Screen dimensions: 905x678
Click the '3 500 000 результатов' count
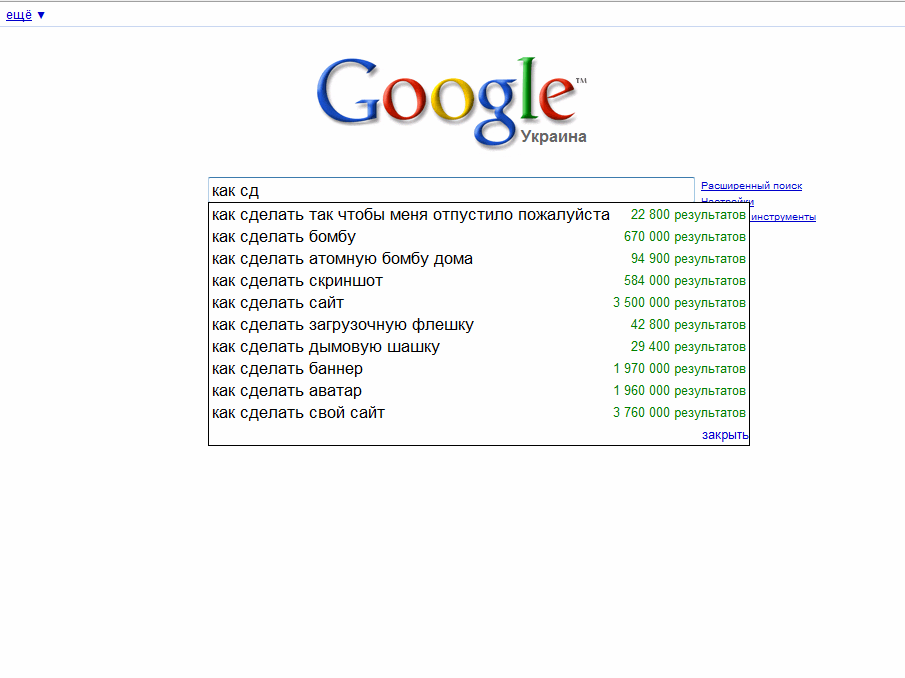click(679, 302)
